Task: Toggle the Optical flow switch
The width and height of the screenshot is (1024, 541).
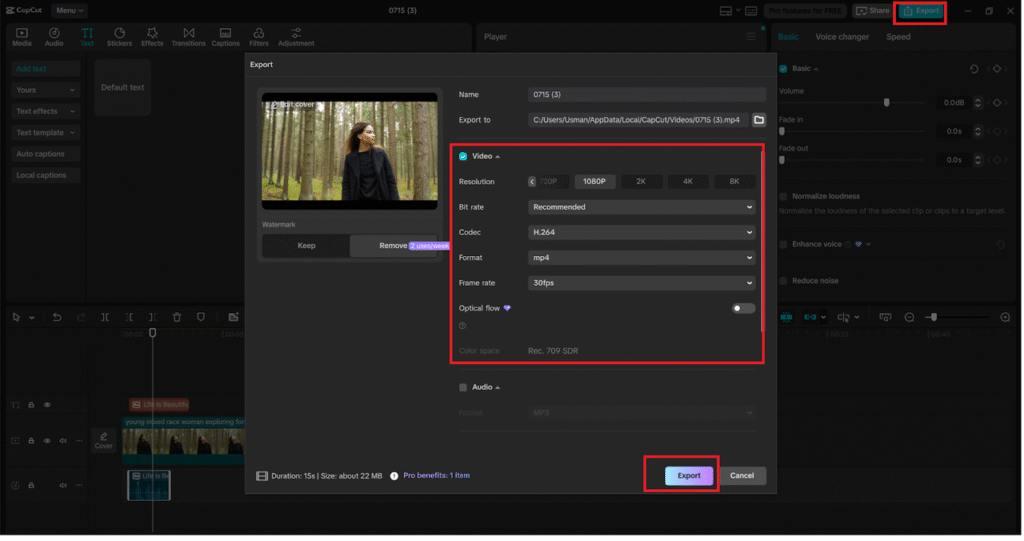Action: click(743, 308)
